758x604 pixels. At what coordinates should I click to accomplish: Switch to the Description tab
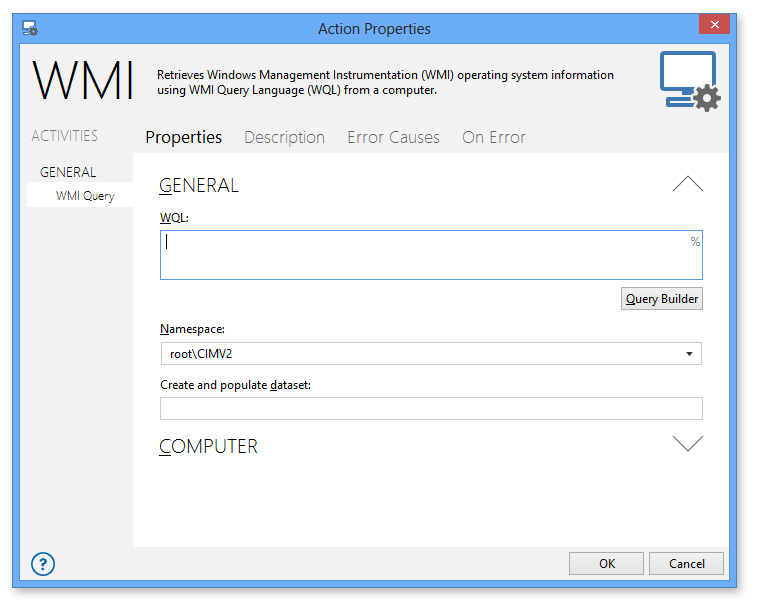pyautogui.click(x=284, y=137)
